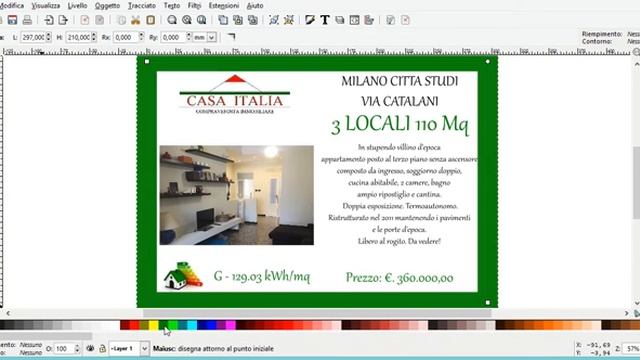
Task: Open the Text and Font dialog icon
Action: pos(325,20)
